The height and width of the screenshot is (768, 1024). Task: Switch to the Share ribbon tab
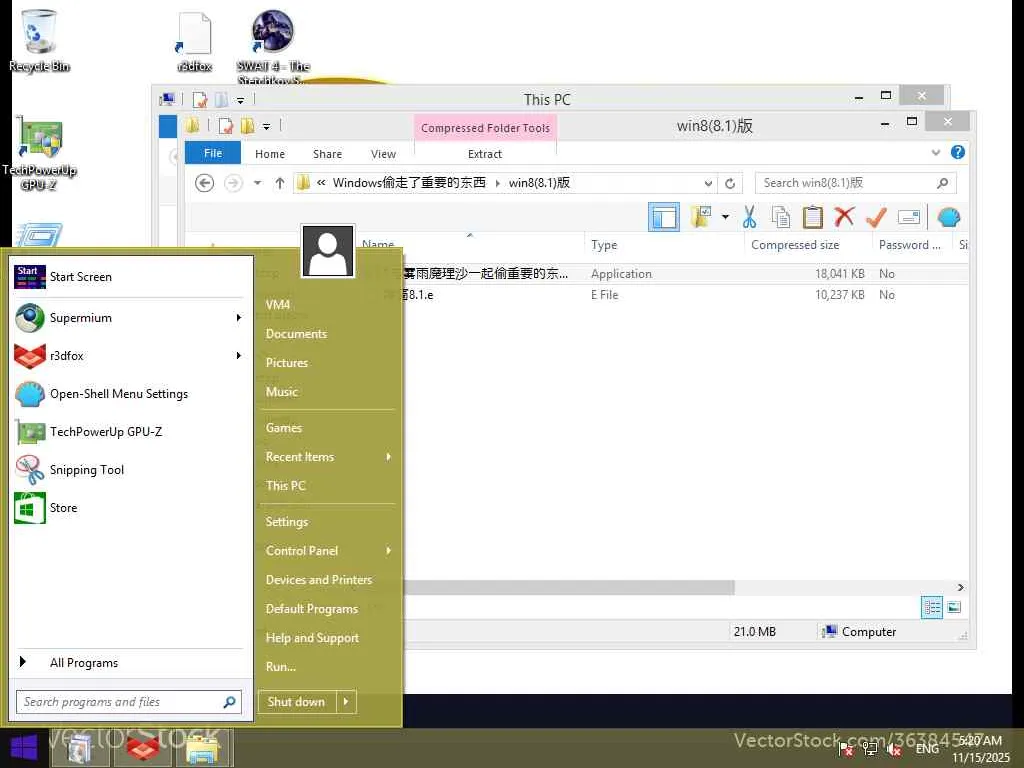(x=327, y=154)
